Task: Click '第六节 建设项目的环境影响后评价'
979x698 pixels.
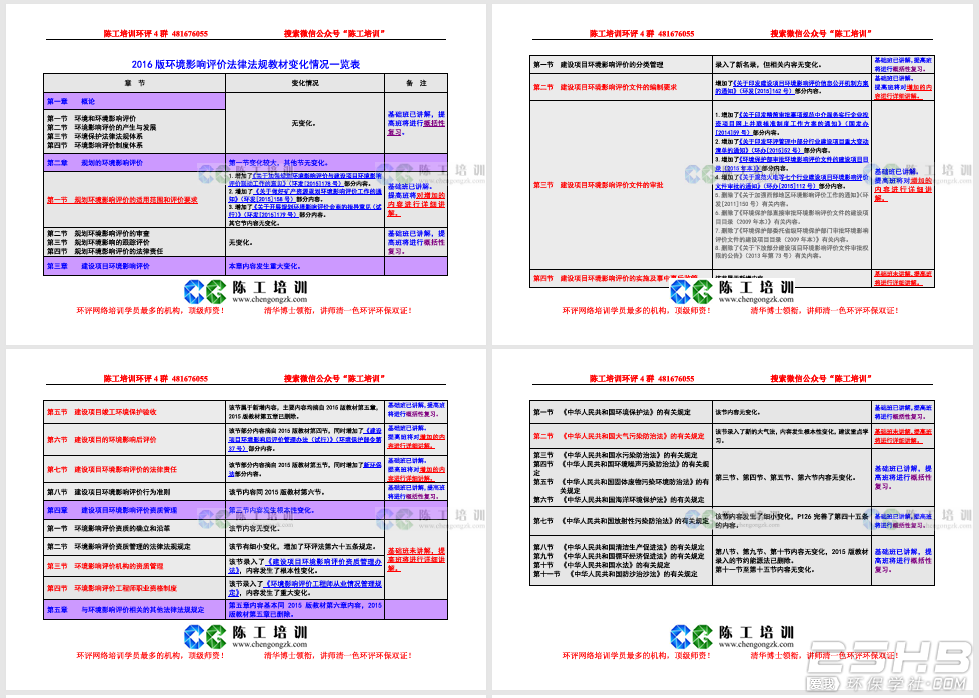Action: pos(102,440)
